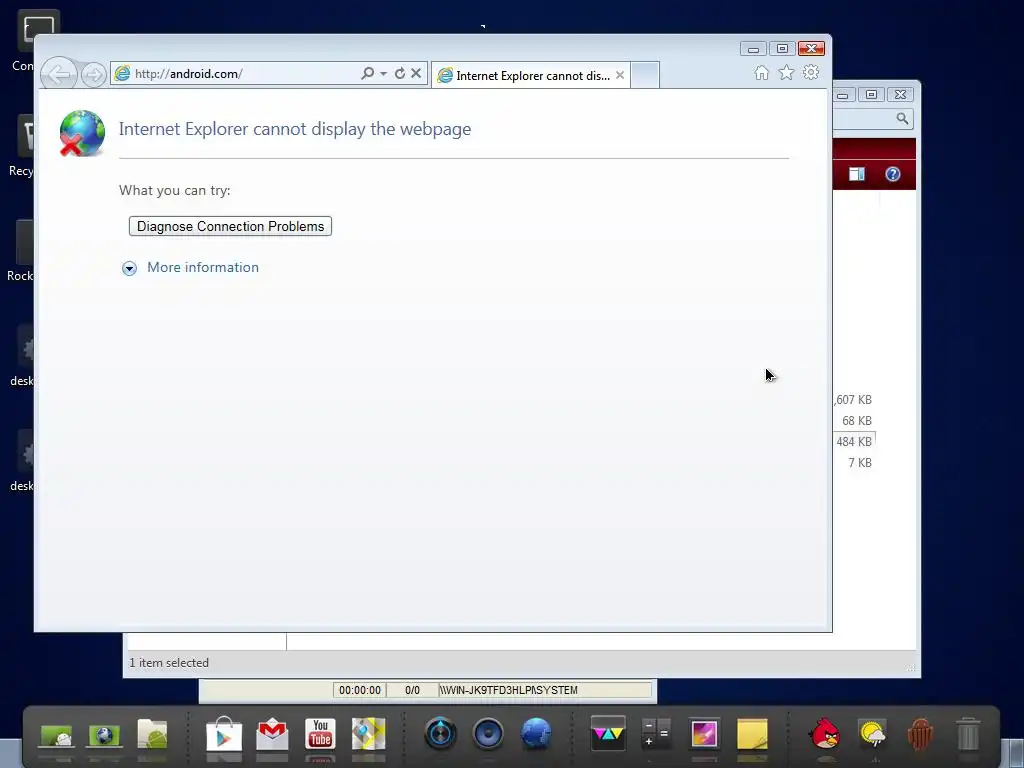1024x768 pixels.
Task: Open the Internet Explorer Home page icon
Action: click(x=761, y=72)
